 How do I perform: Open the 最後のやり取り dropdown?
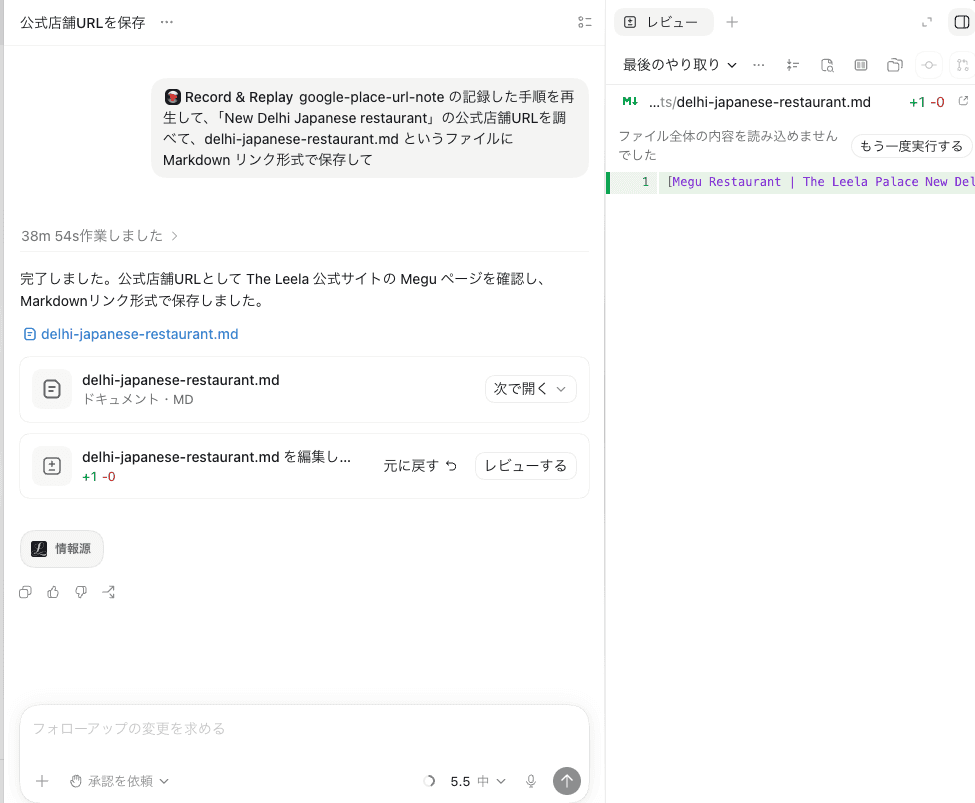pos(680,65)
